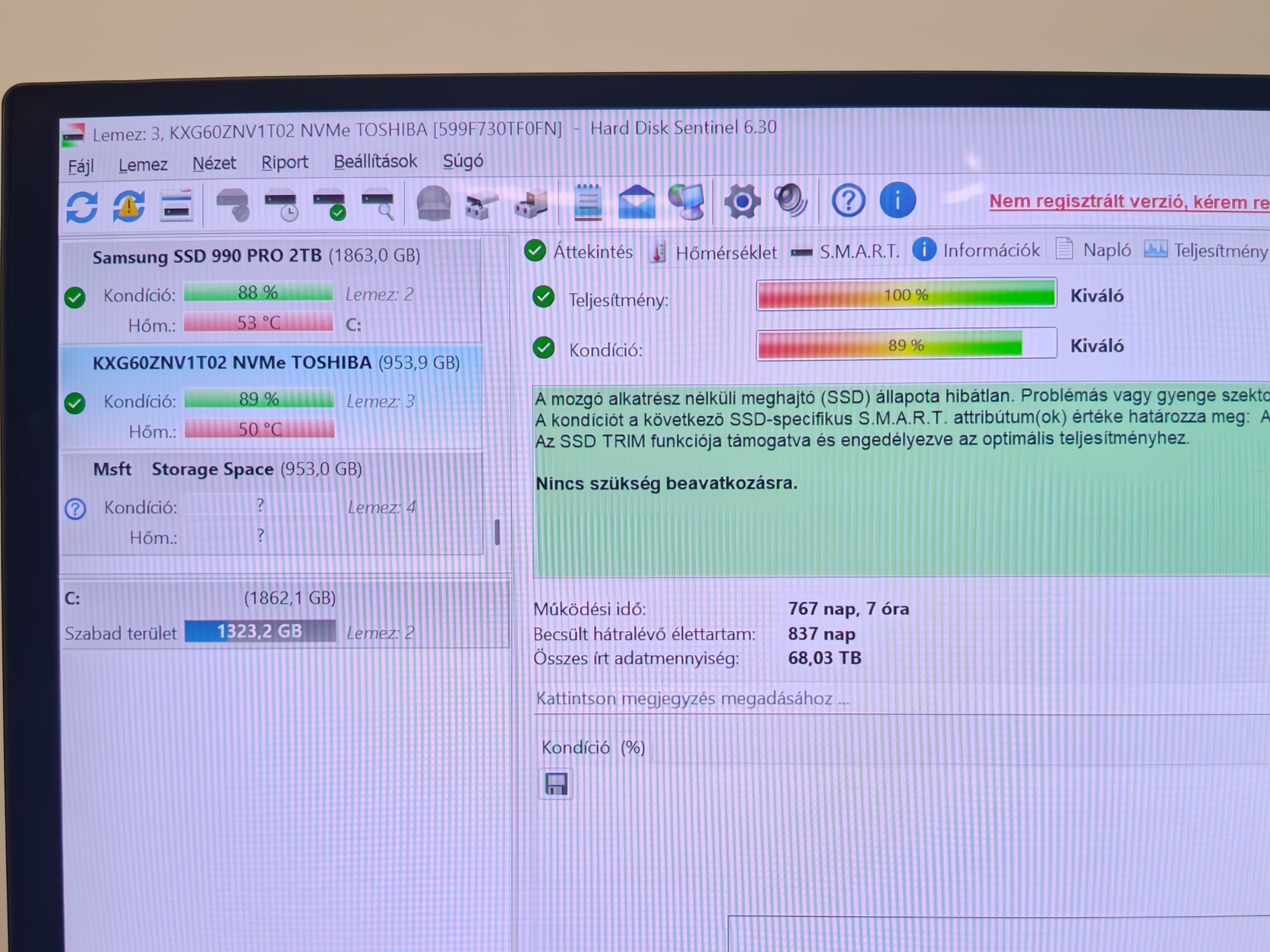
Task: Click the disk list scrollbar thumb
Action: pos(497,532)
